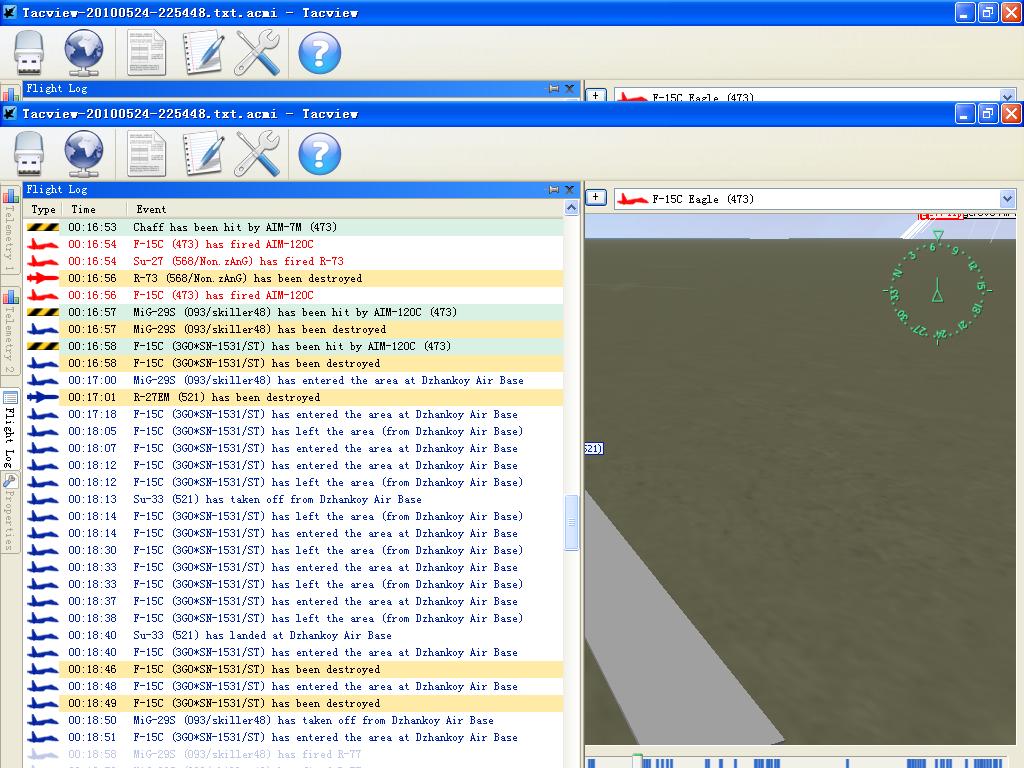Select 'Su-33 (521) has taken off' row
This screenshot has height=768, width=1024.
(x=294, y=499)
